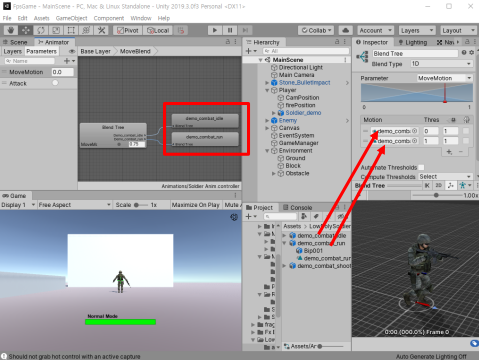Open the cloud Services icon
479x360 pixels.
(x=346, y=30)
